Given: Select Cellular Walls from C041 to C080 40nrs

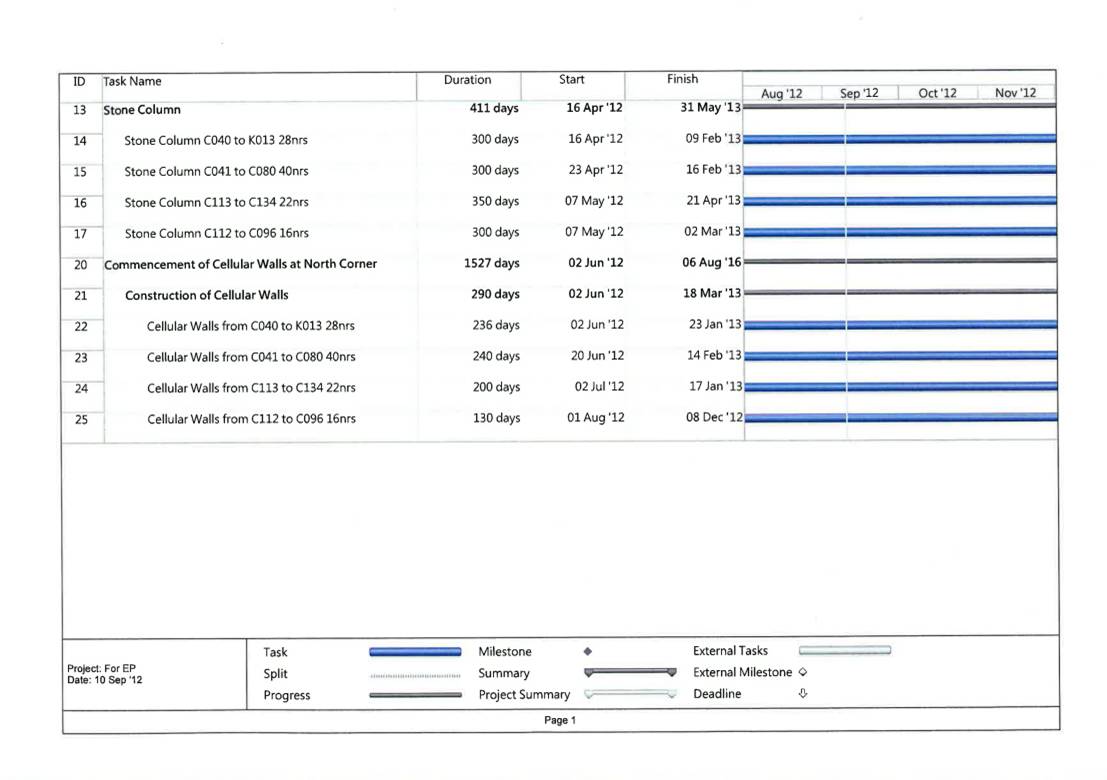Looking at the screenshot, I should tap(251, 356).
